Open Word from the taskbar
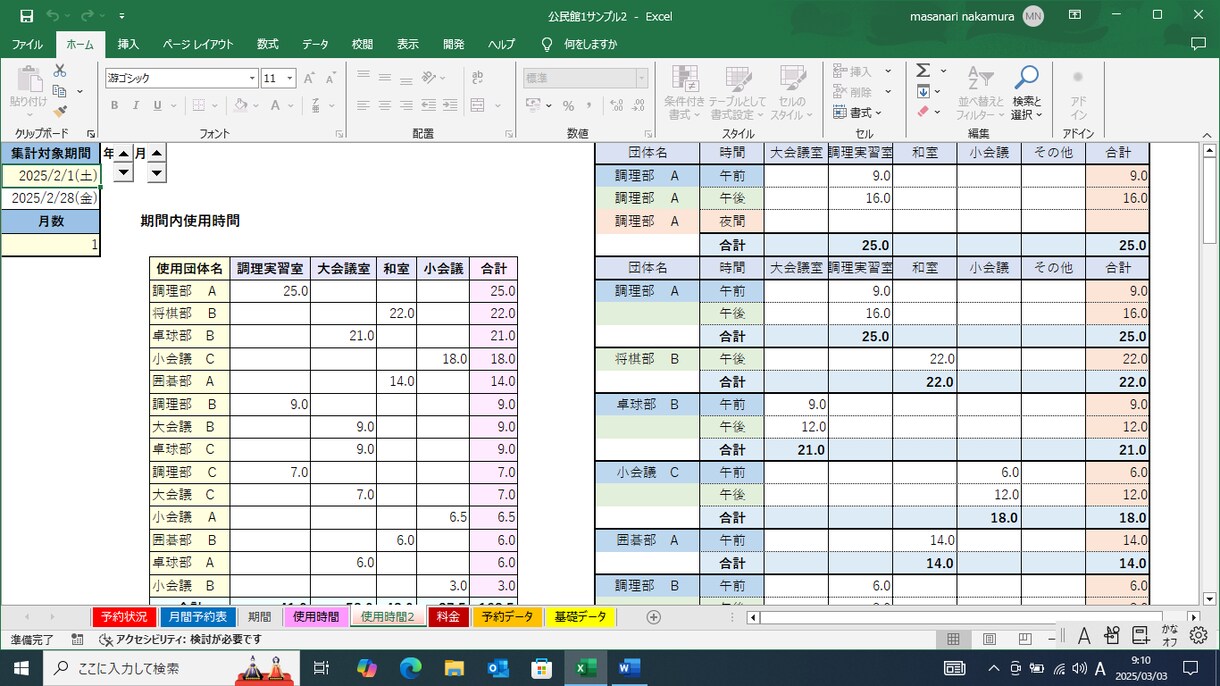The width and height of the screenshot is (1220, 686). click(629, 668)
